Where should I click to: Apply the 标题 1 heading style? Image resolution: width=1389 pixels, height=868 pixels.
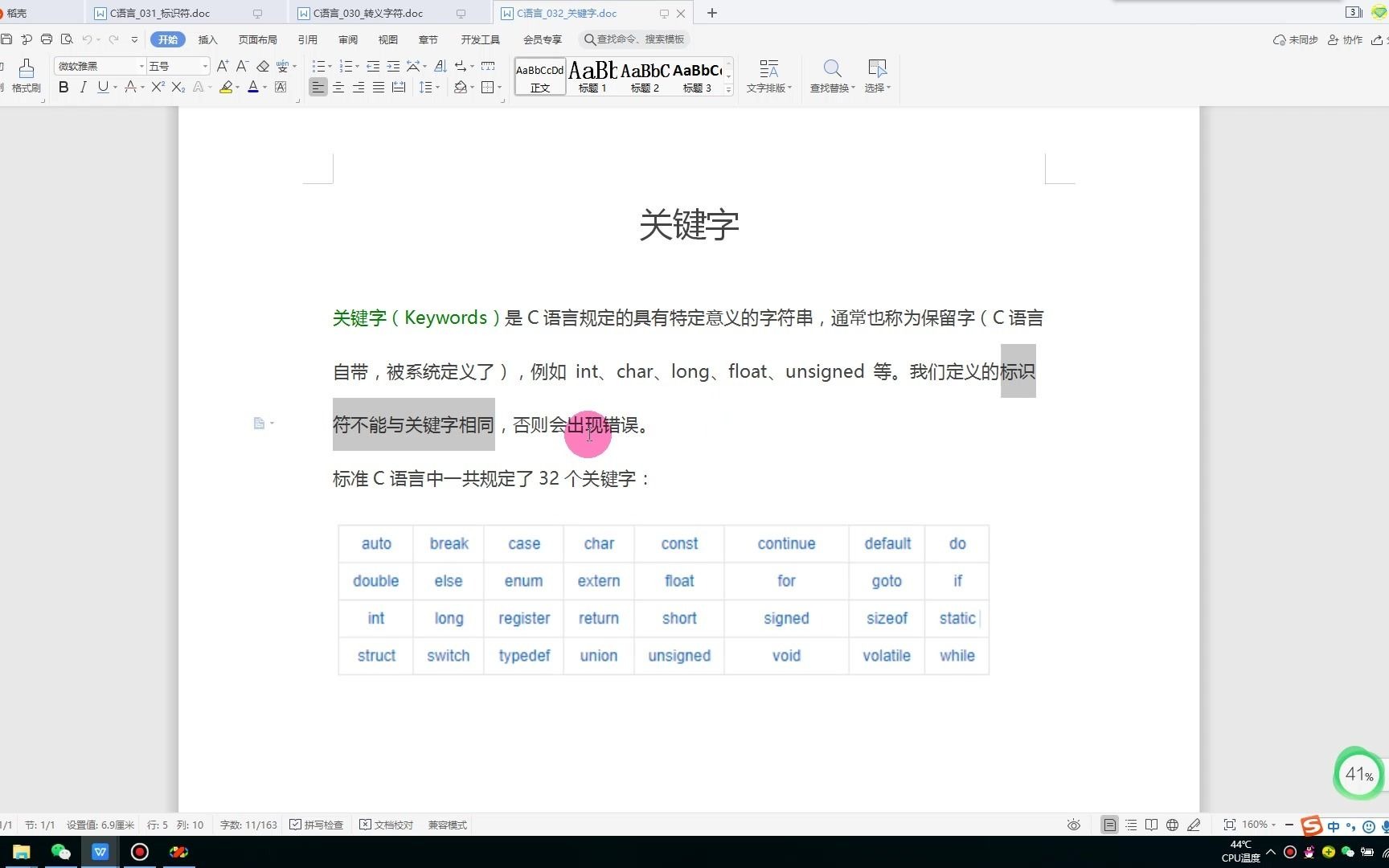tap(592, 77)
